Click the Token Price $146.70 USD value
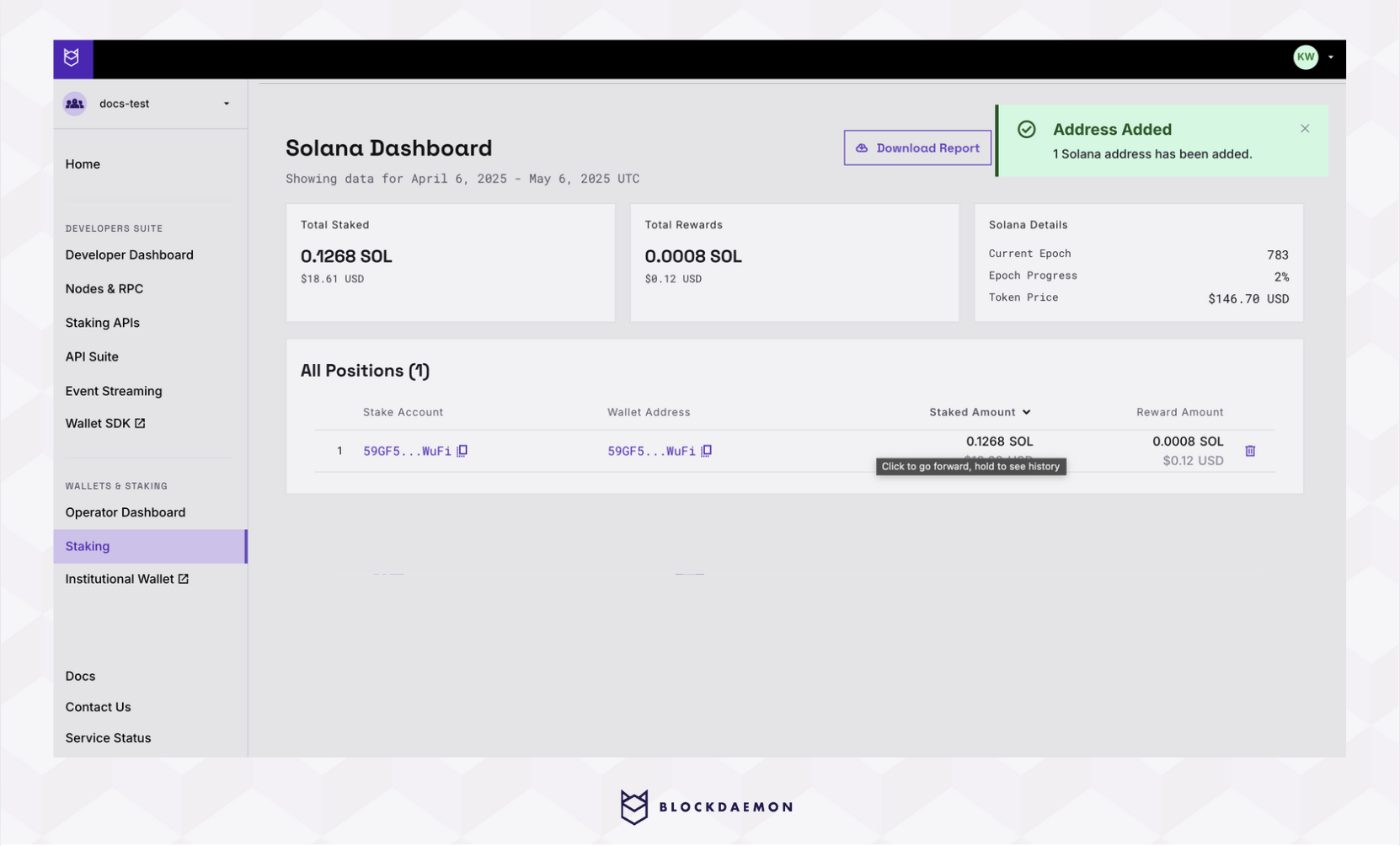This screenshot has width=1400, height=846. point(1248,299)
